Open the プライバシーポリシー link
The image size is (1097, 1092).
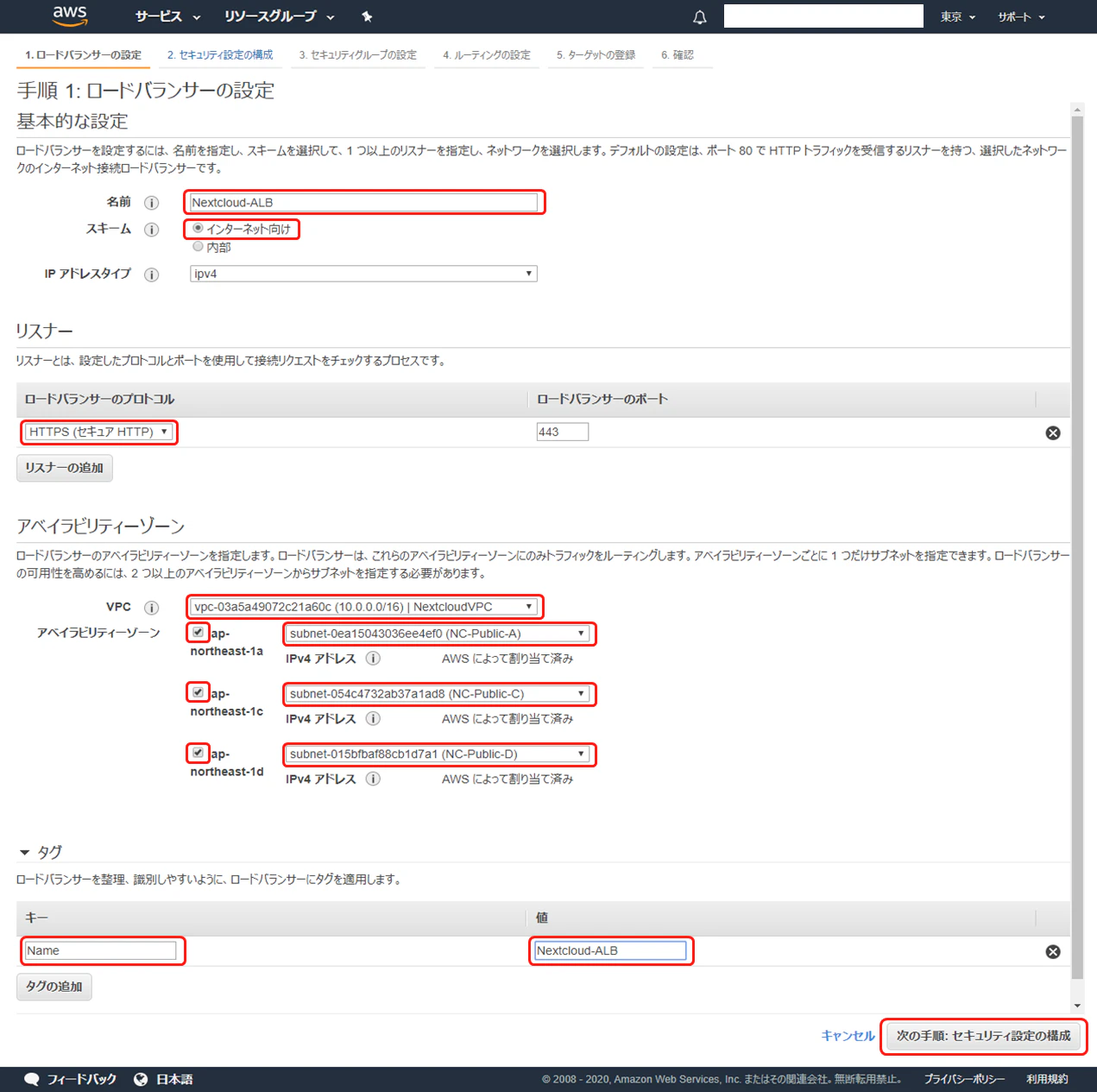click(x=964, y=1079)
